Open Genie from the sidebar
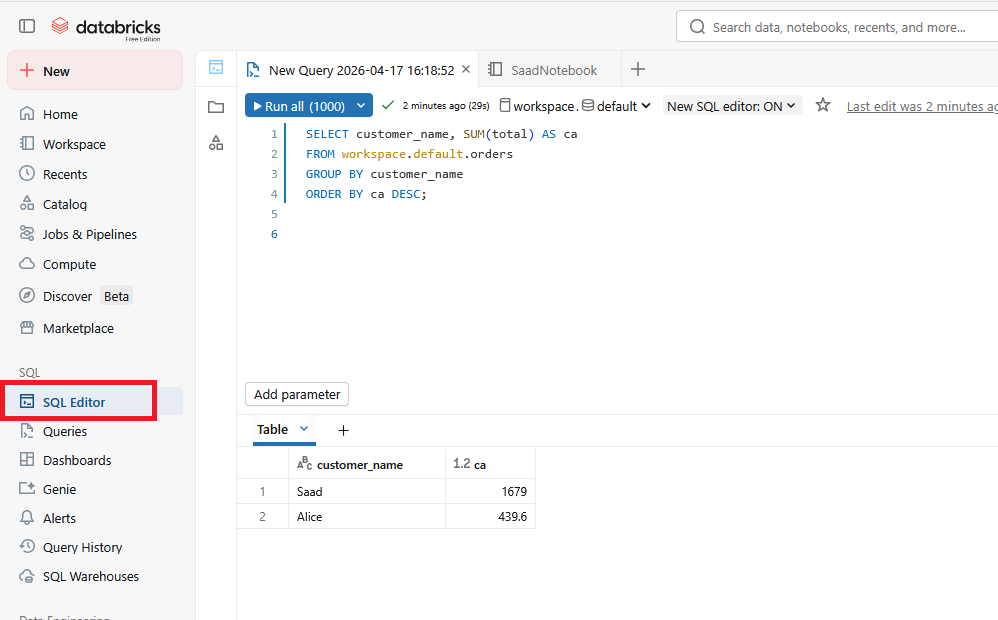This screenshot has width=998, height=620. click(59, 489)
